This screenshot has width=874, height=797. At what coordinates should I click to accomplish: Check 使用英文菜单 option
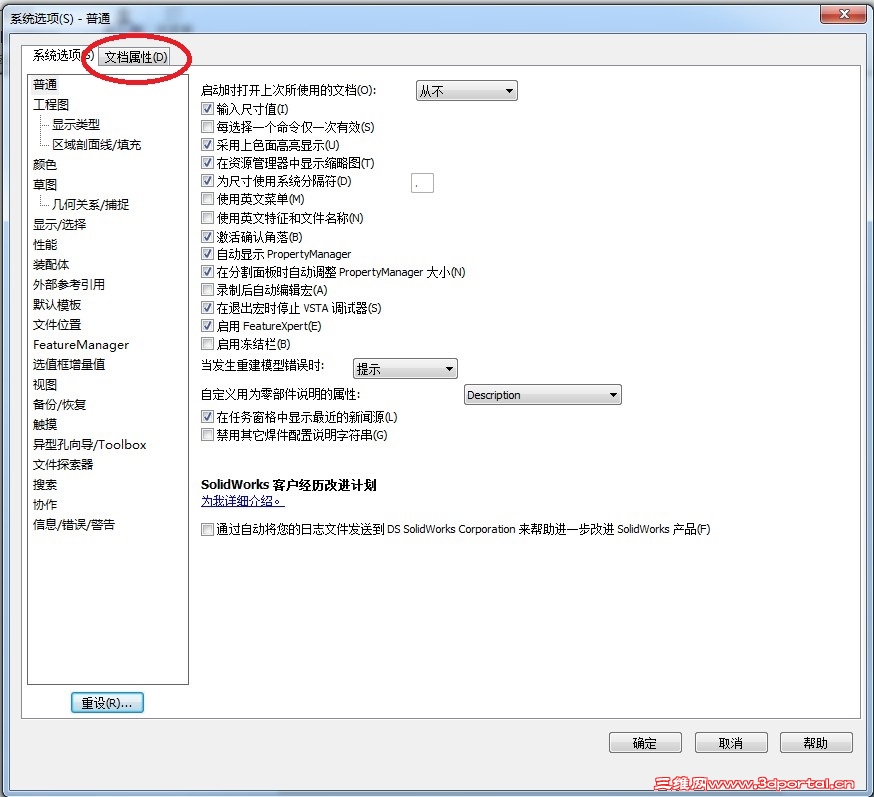[208, 198]
